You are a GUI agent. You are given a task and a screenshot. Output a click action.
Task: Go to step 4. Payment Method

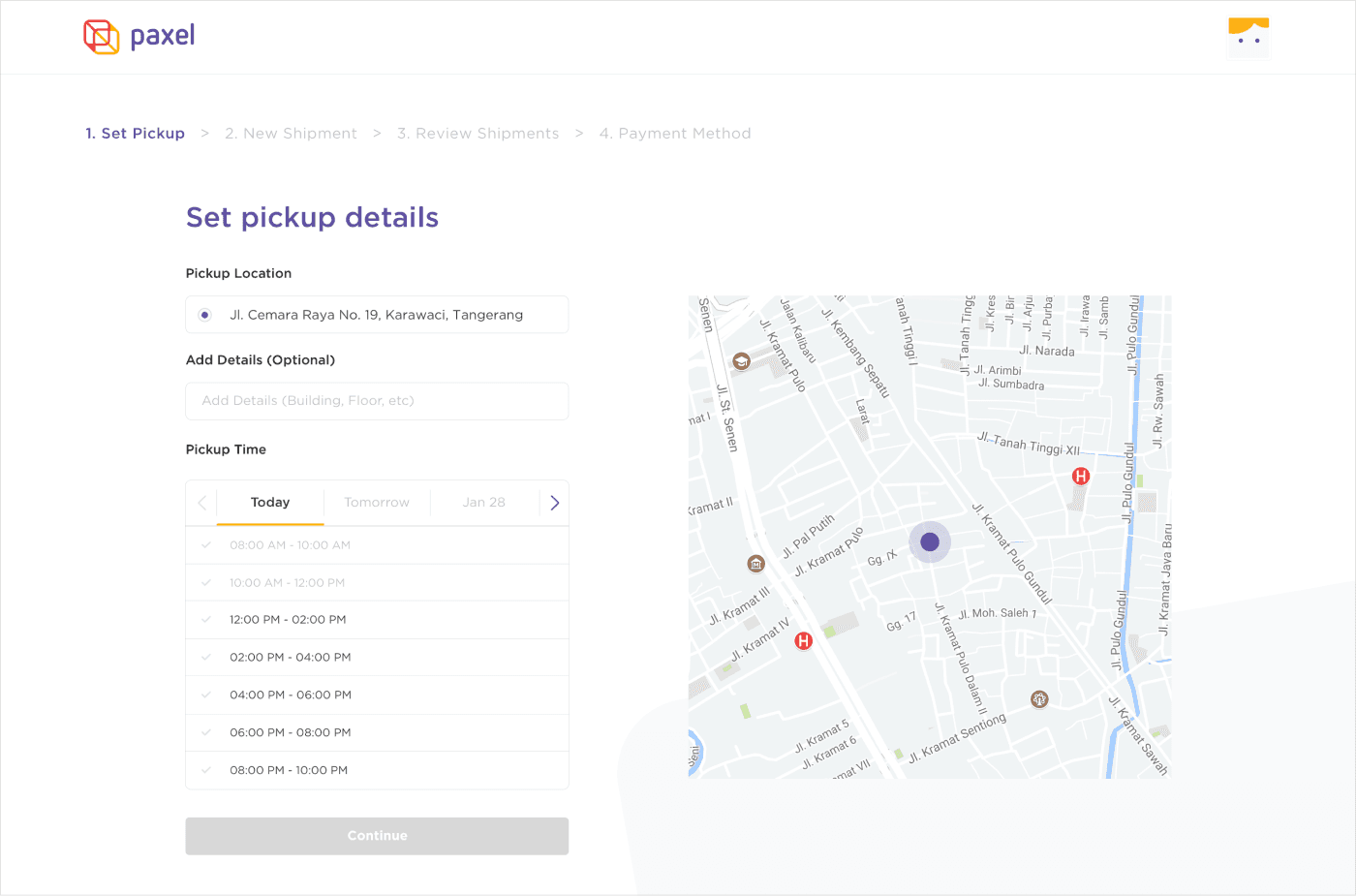(675, 134)
